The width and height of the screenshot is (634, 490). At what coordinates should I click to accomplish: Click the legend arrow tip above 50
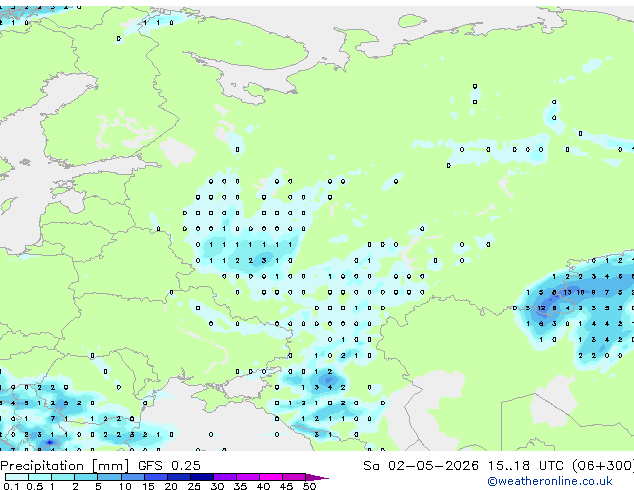(317, 477)
